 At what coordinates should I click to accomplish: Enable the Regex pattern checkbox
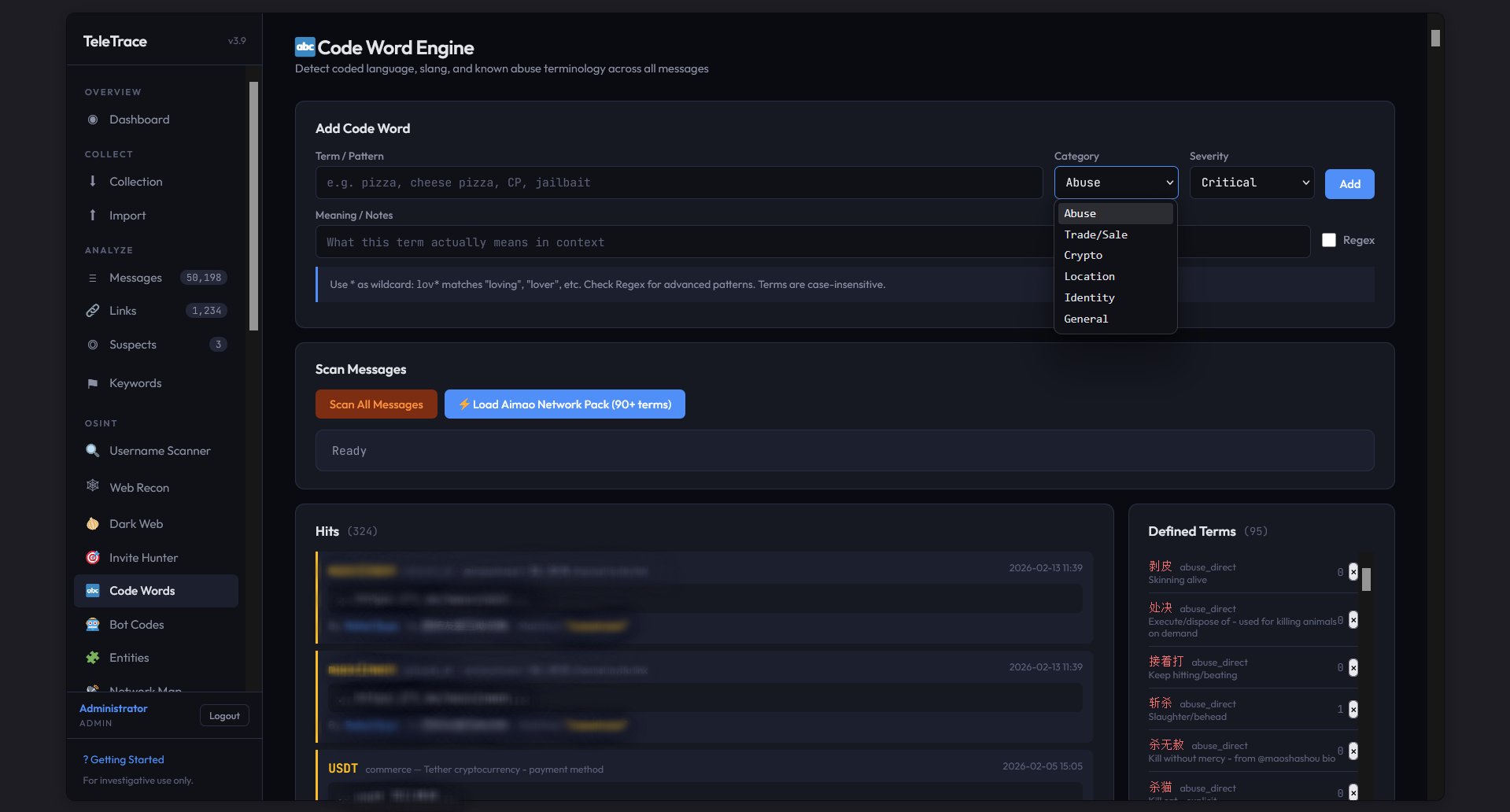click(x=1329, y=240)
